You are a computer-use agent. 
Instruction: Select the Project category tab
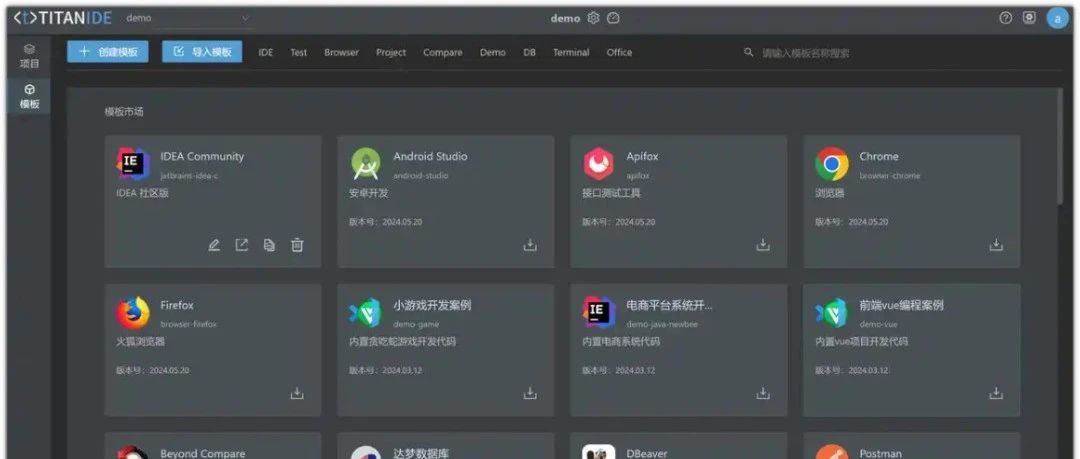(x=391, y=52)
